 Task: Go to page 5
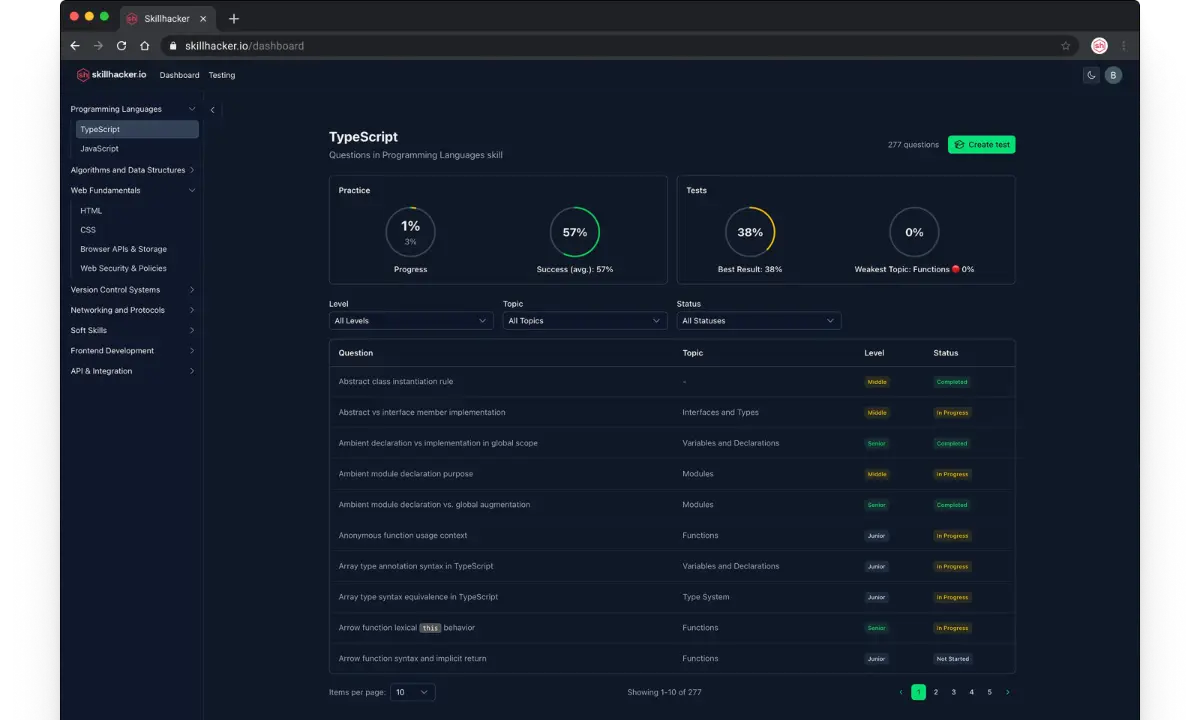click(x=990, y=692)
